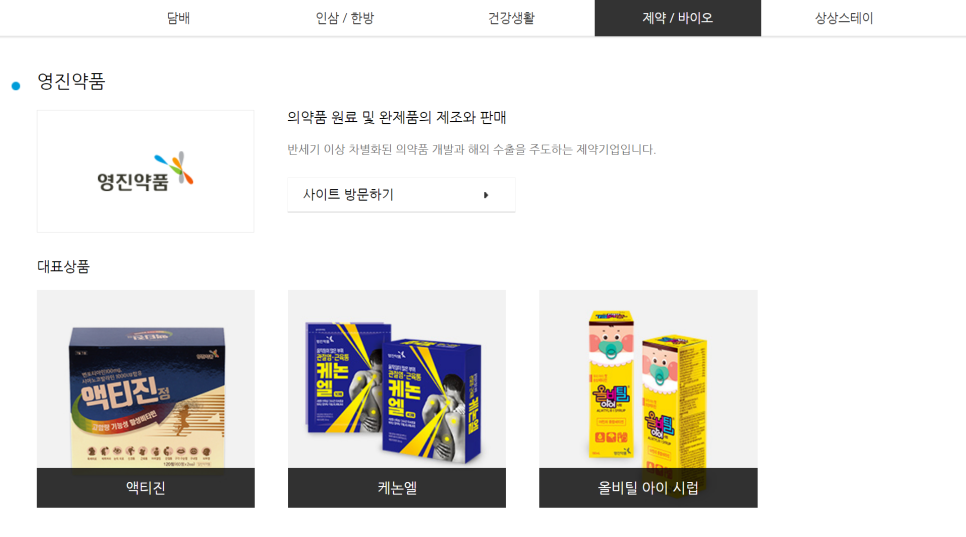
Task: Click the 의약품 원료 및 완제품 headline
Action: (x=397, y=118)
